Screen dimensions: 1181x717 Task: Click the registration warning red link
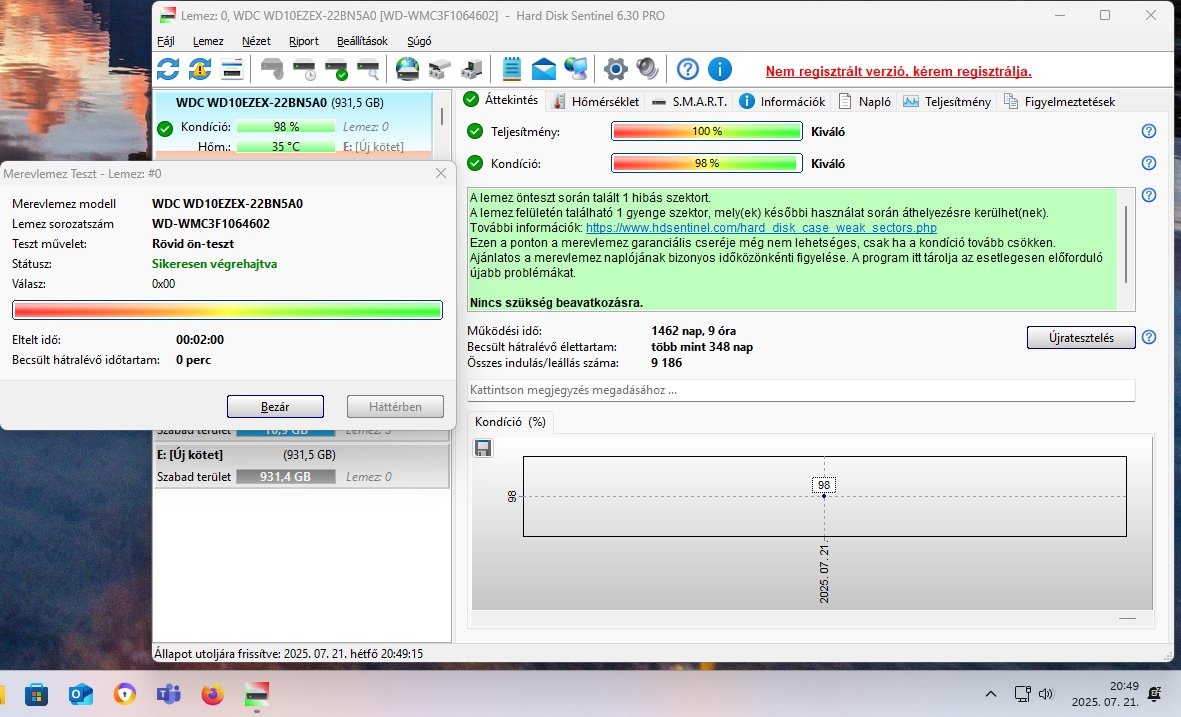[x=899, y=72]
